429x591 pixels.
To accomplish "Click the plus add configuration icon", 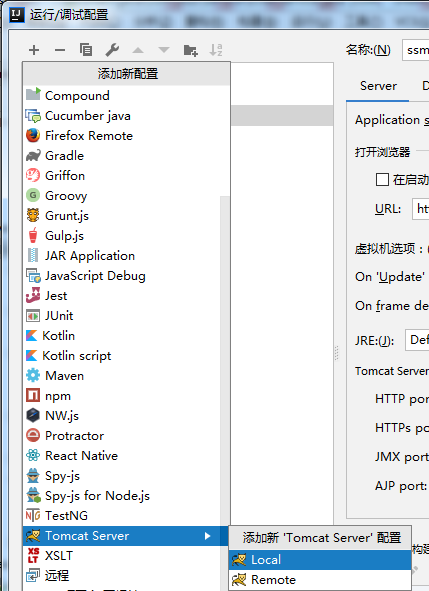I will [34, 50].
